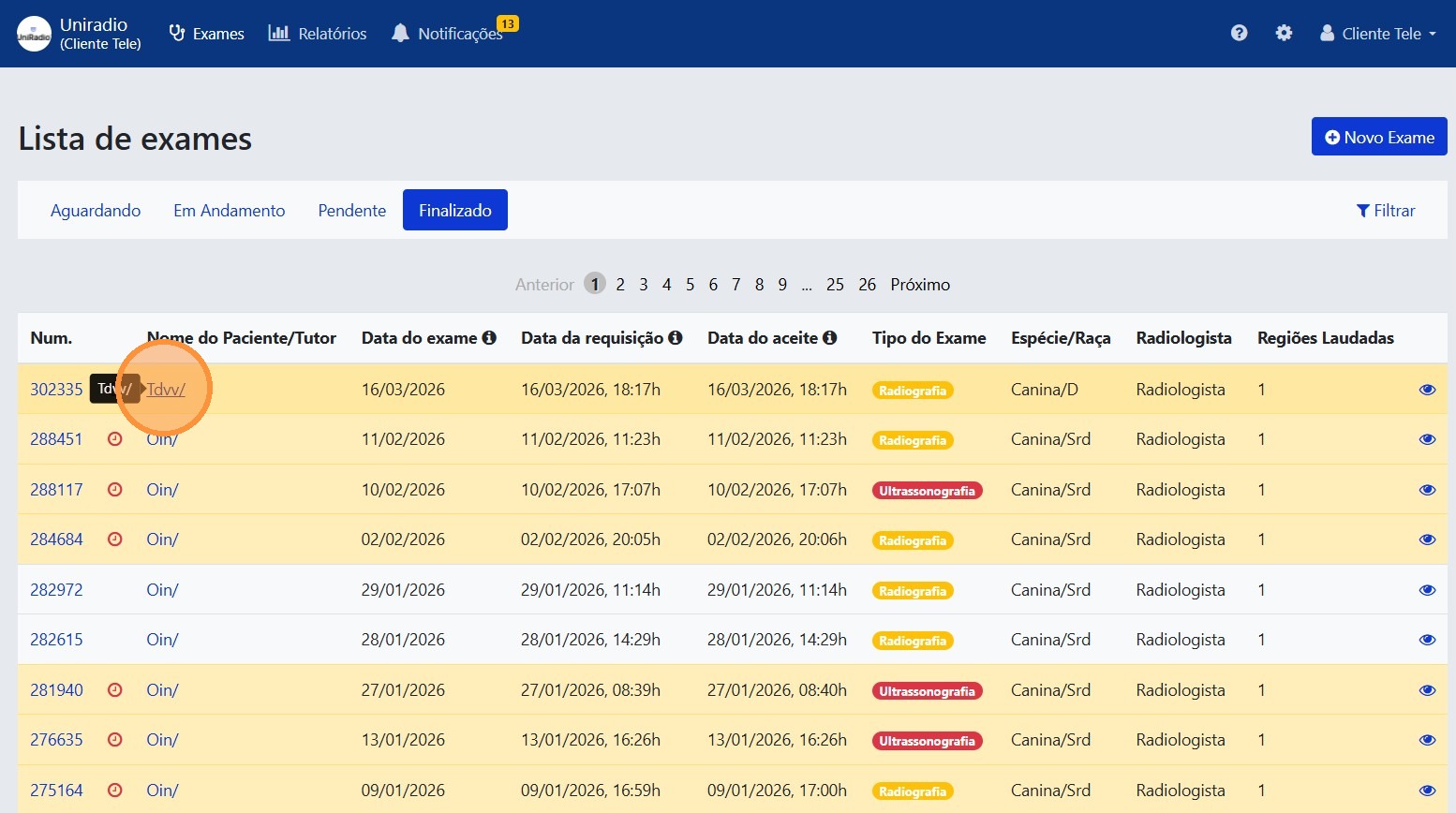Click info icon beside Data do aceite
Image resolution: width=1456 pixels, height=813 pixels.
click(x=829, y=338)
